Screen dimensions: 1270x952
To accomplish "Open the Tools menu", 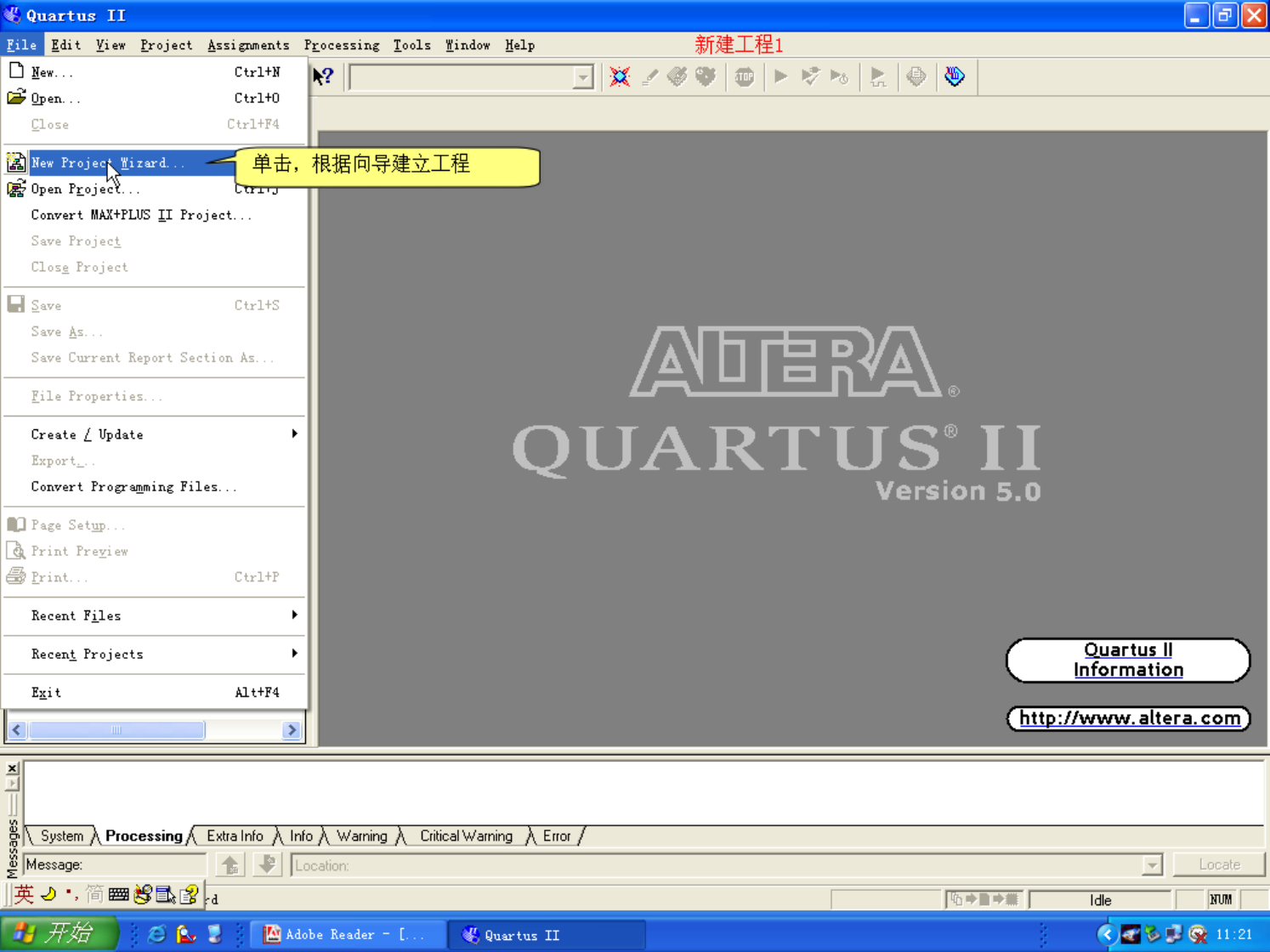I will [411, 45].
